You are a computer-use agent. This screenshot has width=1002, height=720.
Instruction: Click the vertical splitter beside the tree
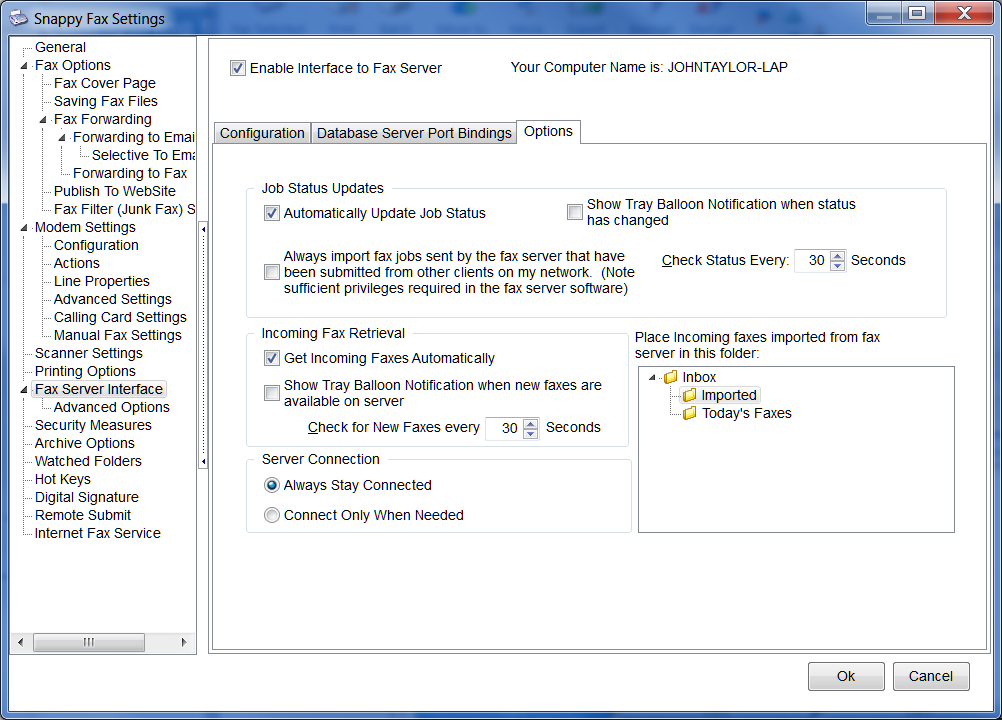tap(203, 345)
